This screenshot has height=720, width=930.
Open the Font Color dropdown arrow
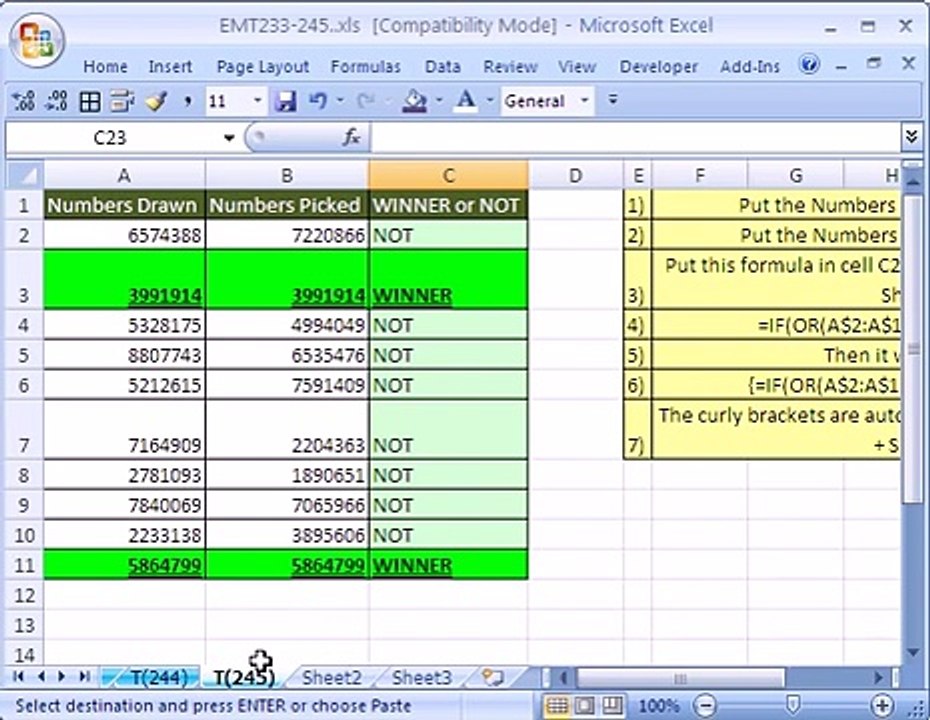pyautogui.click(x=490, y=101)
